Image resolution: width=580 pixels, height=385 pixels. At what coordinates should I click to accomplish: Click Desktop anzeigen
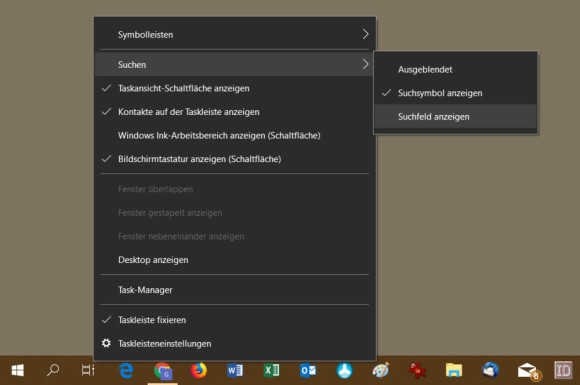coord(235,260)
